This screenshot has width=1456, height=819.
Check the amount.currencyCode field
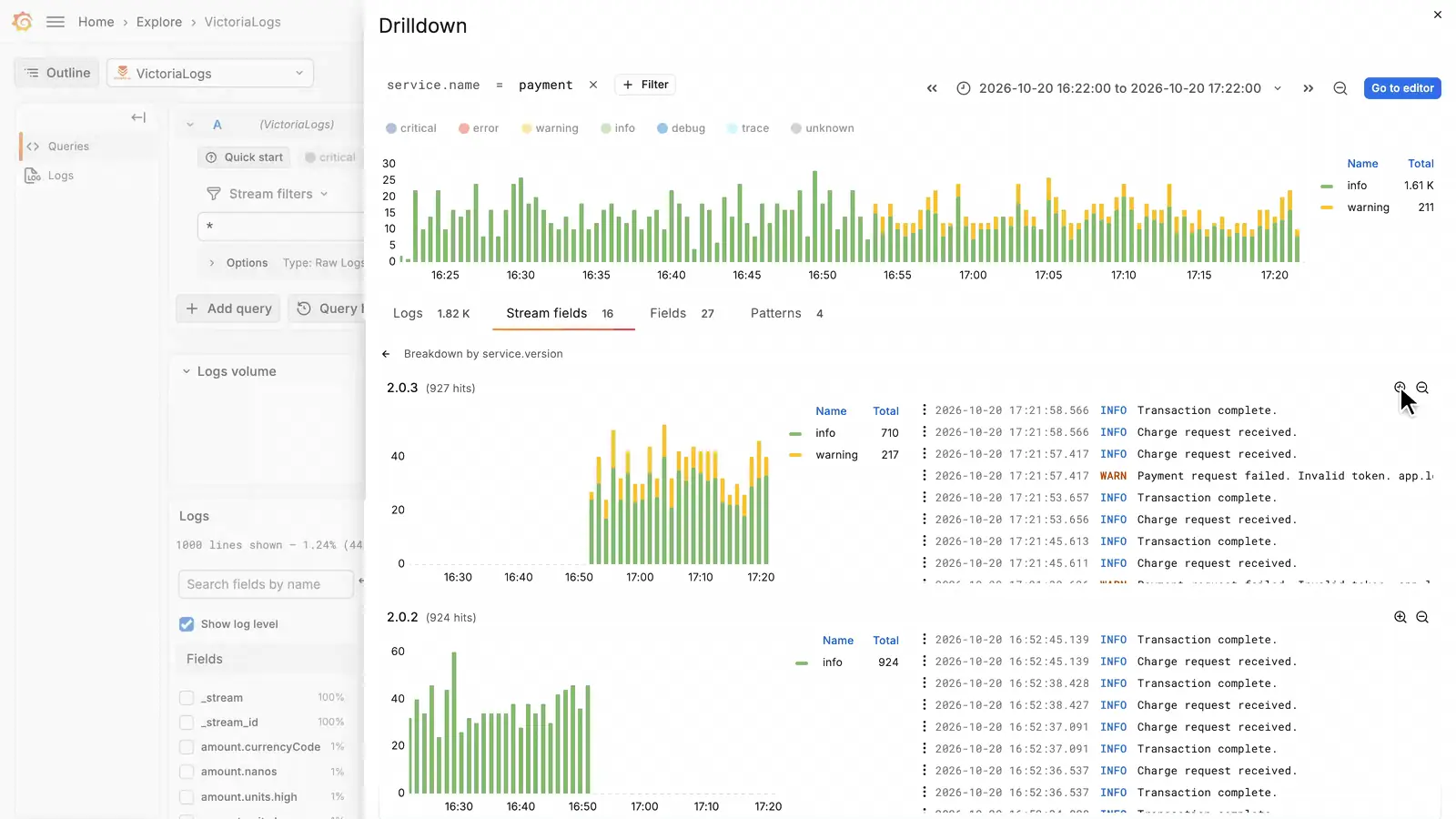[x=187, y=747]
